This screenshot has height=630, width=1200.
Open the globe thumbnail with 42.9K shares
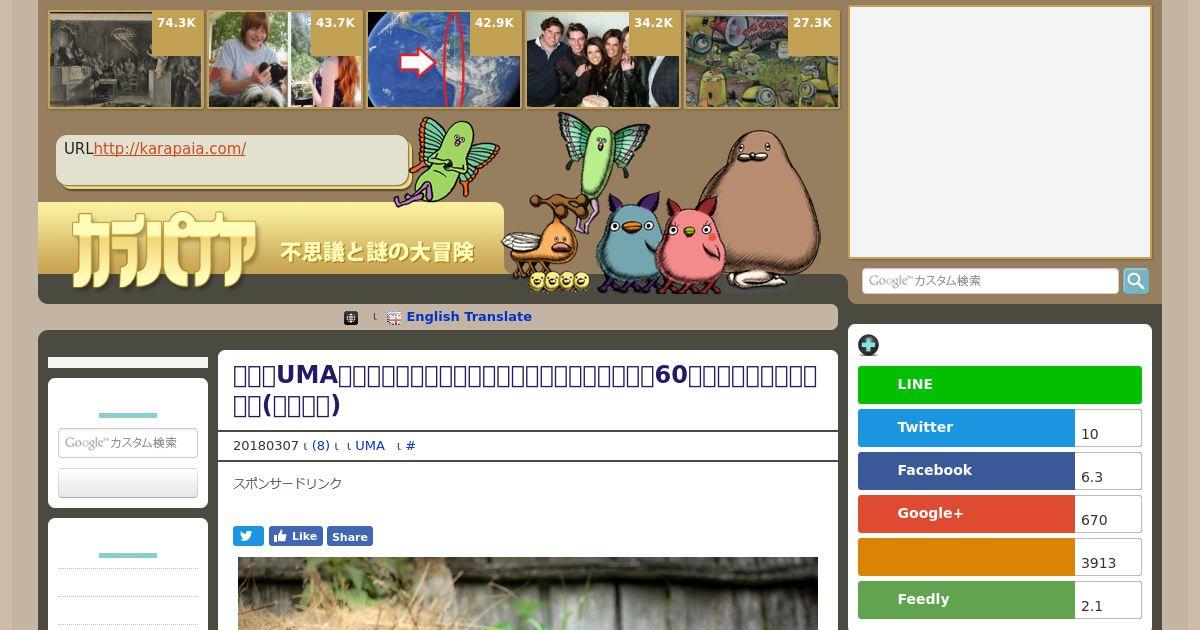444,59
